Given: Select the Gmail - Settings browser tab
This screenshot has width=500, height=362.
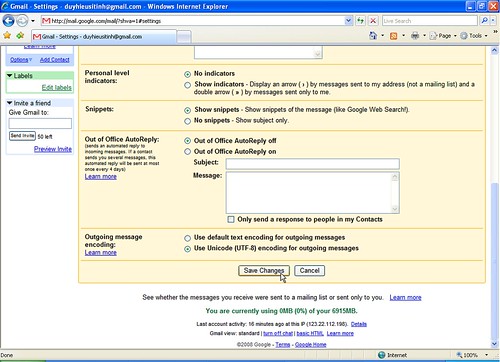Looking at the screenshot, I should click(104, 37).
